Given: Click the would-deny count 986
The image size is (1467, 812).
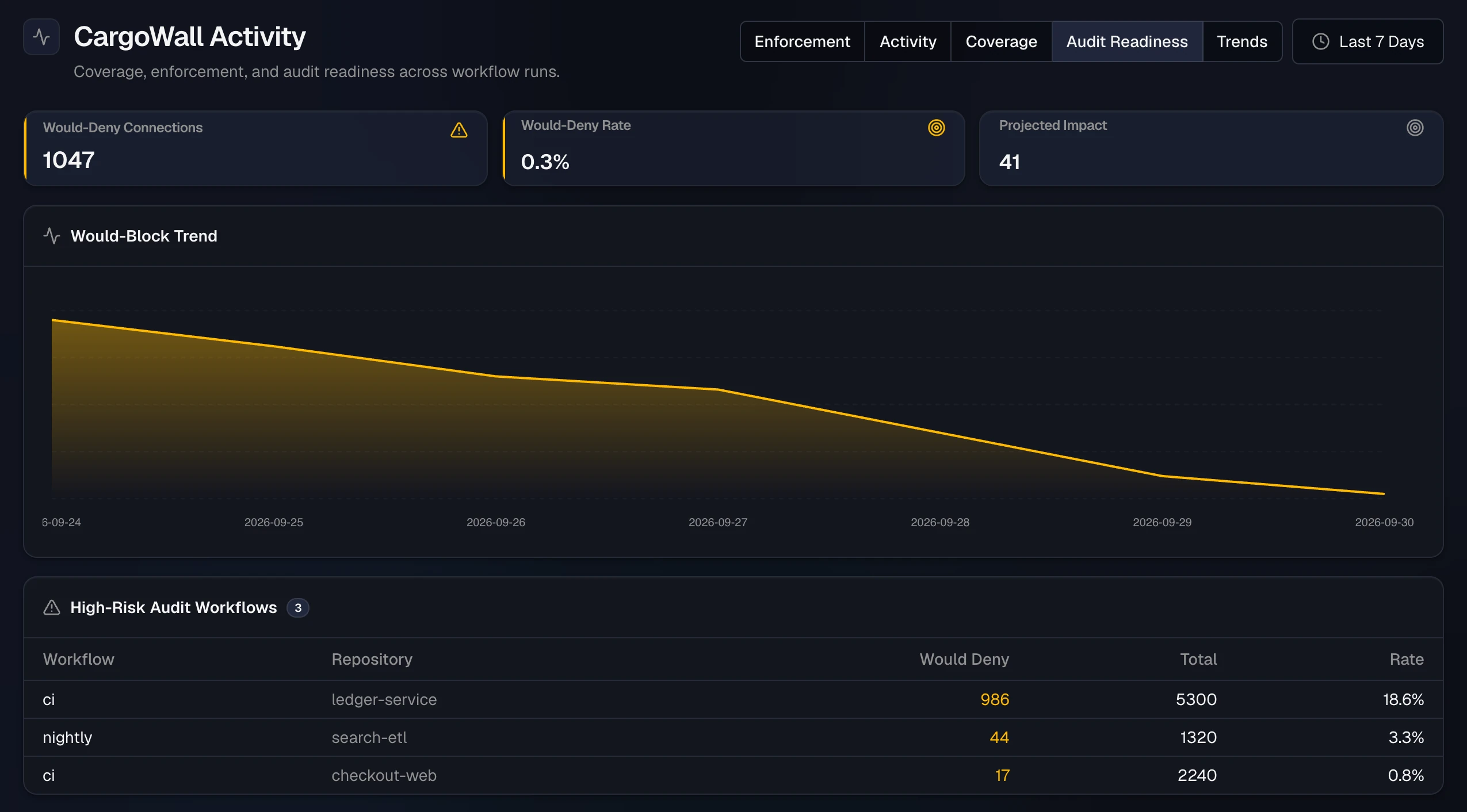Looking at the screenshot, I should click(x=995, y=699).
